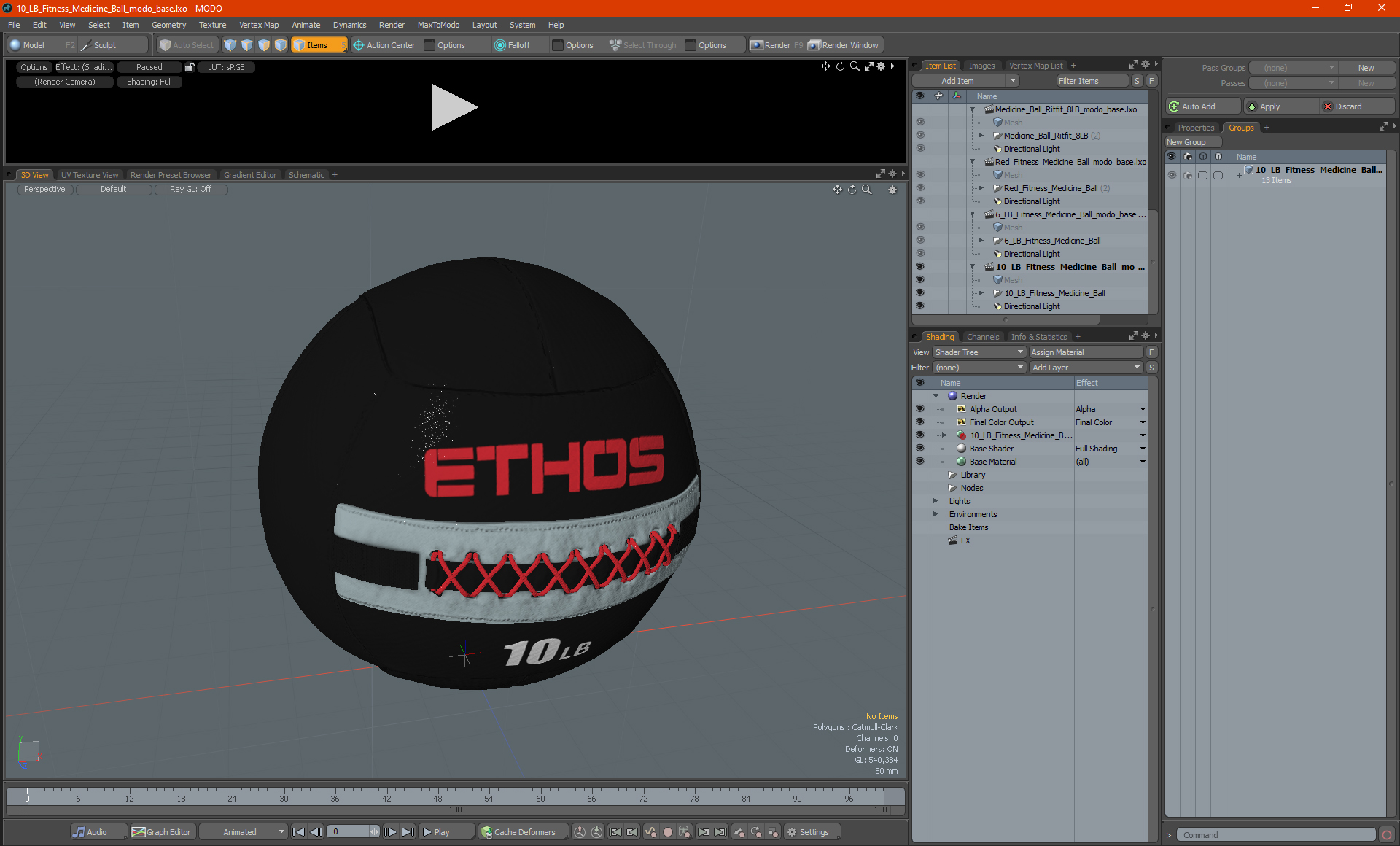This screenshot has width=1400, height=846.
Task: Toggle Alpha Output shader visibility
Action: (919, 409)
